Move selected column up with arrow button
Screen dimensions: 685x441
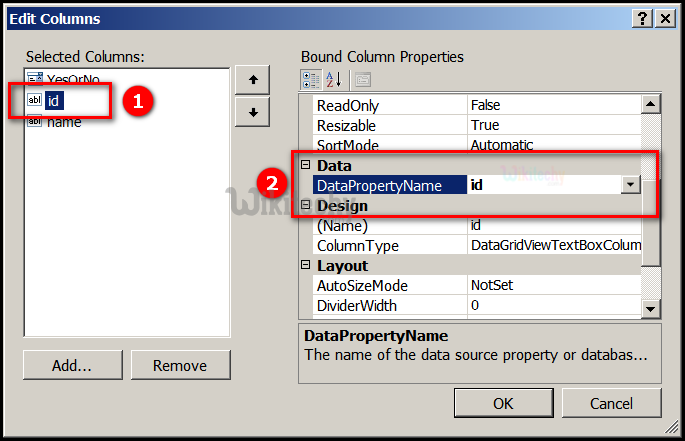(253, 80)
